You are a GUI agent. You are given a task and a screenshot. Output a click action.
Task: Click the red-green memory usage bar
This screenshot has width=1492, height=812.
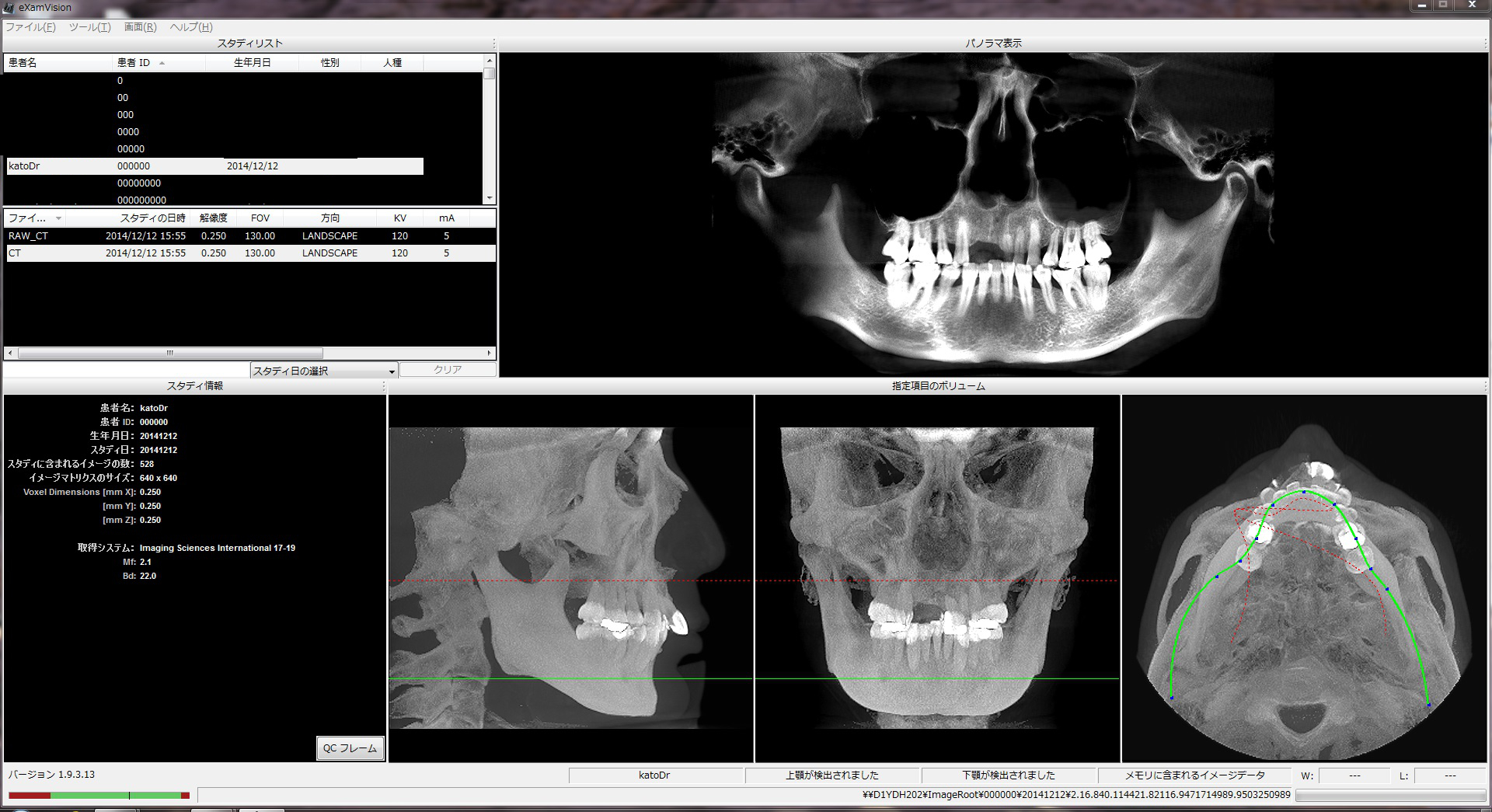[x=99, y=795]
